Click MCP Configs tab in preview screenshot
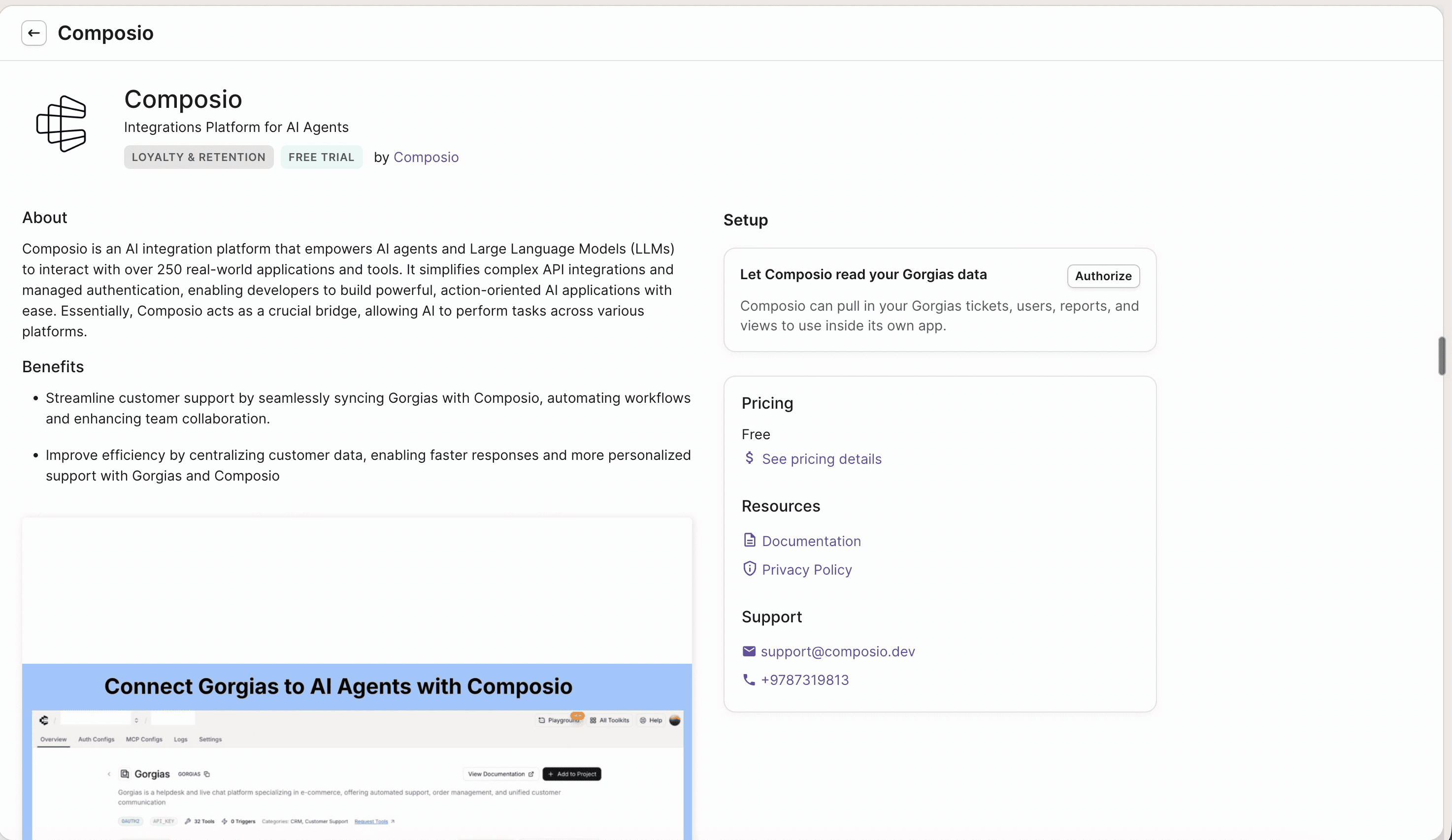The width and height of the screenshot is (1452, 840). pos(144,739)
